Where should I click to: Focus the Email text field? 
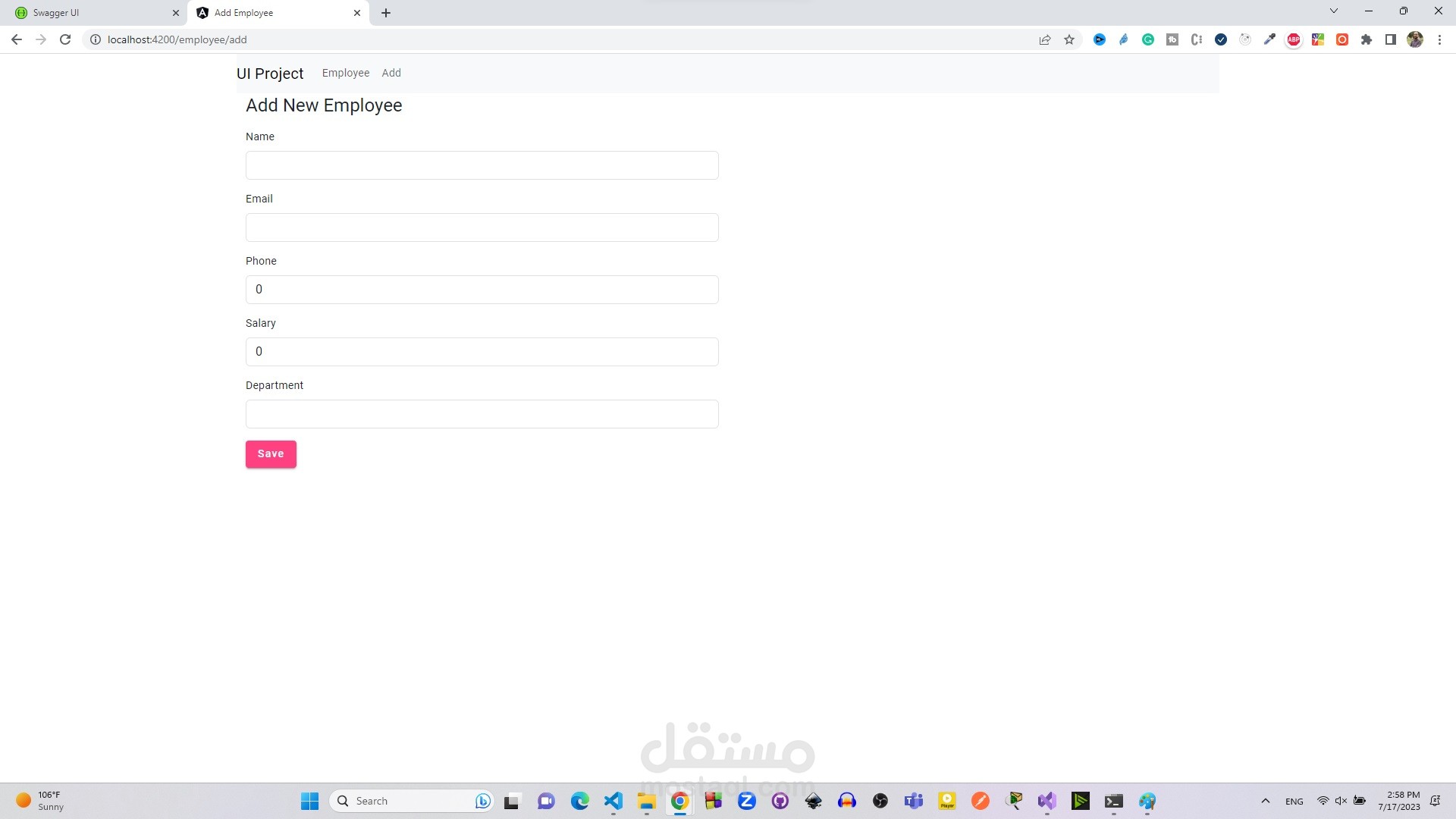click(x=482, y=227)
